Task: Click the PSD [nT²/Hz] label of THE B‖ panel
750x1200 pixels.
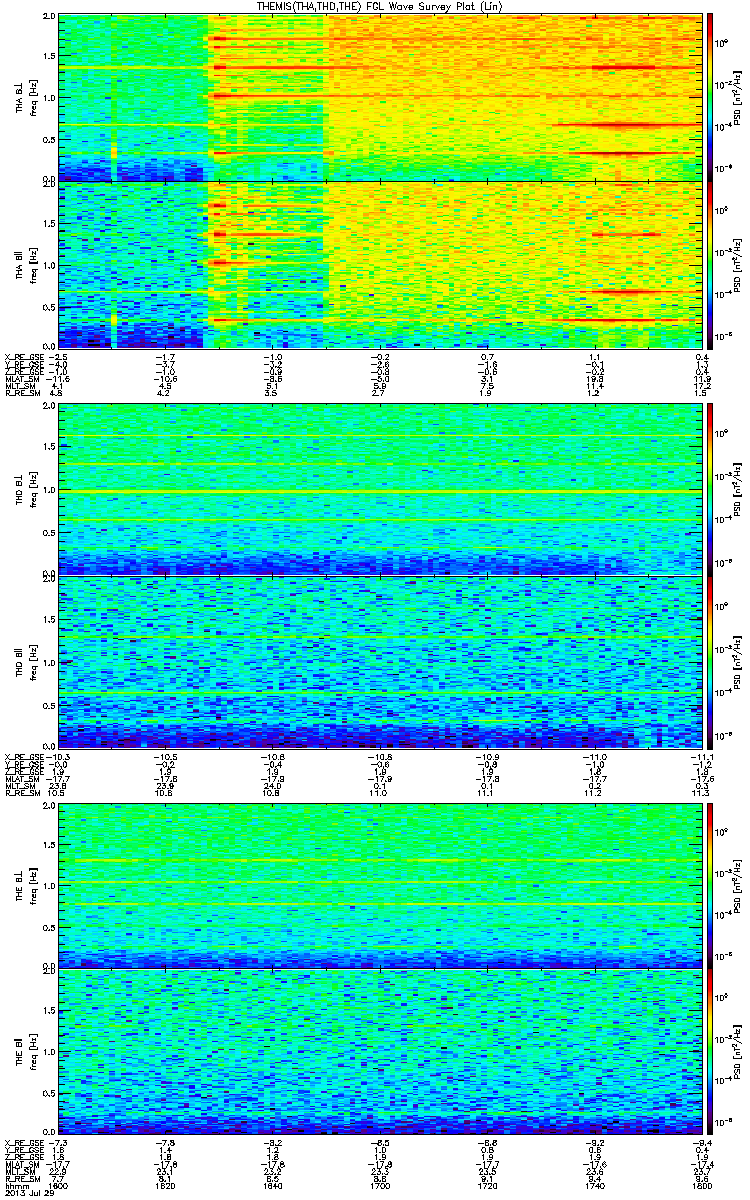Action: point(738,1052)
